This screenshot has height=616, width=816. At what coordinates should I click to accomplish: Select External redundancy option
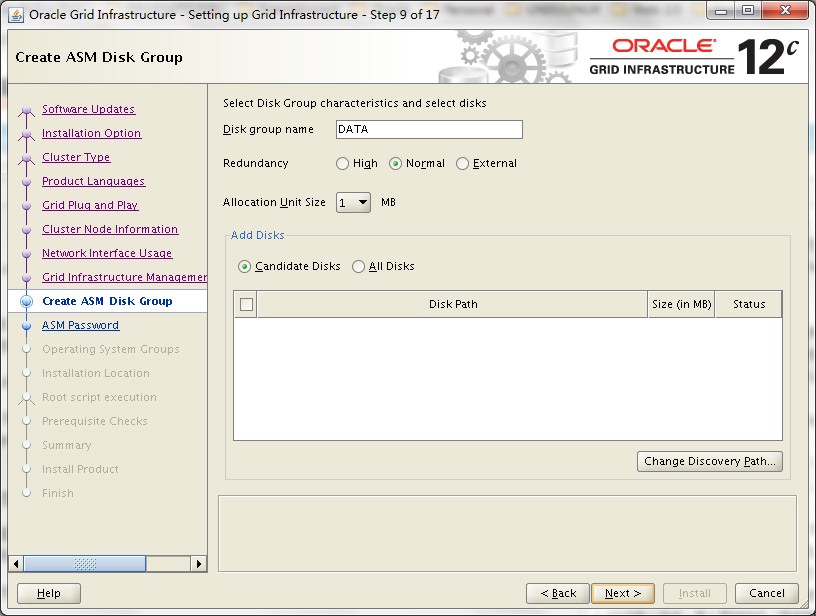(462, 163)
